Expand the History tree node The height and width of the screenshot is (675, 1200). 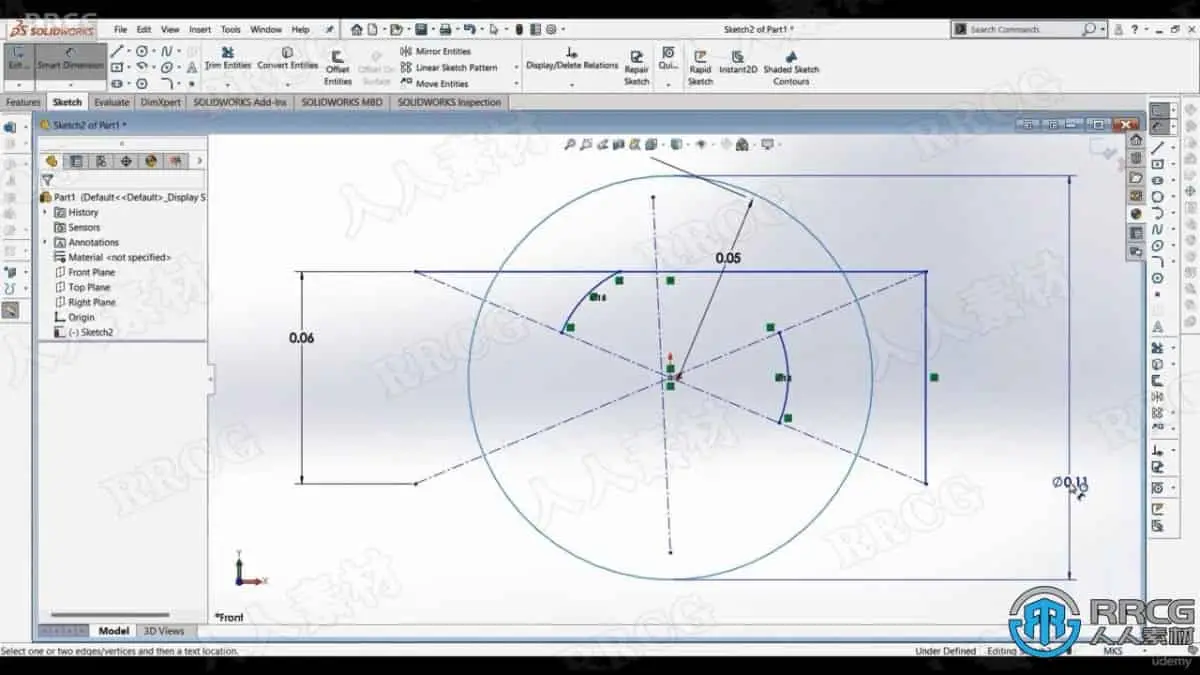coord(45,212)
